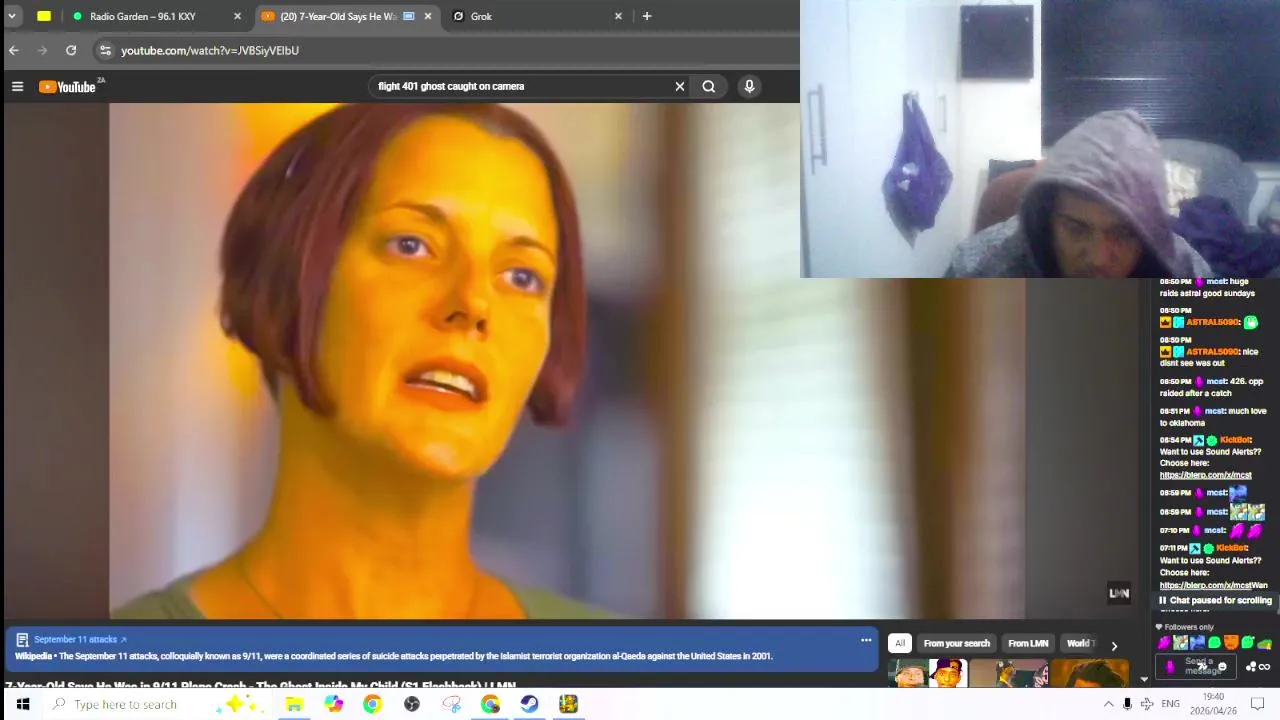Close the YouTube video tab

(x=428, y=16)
